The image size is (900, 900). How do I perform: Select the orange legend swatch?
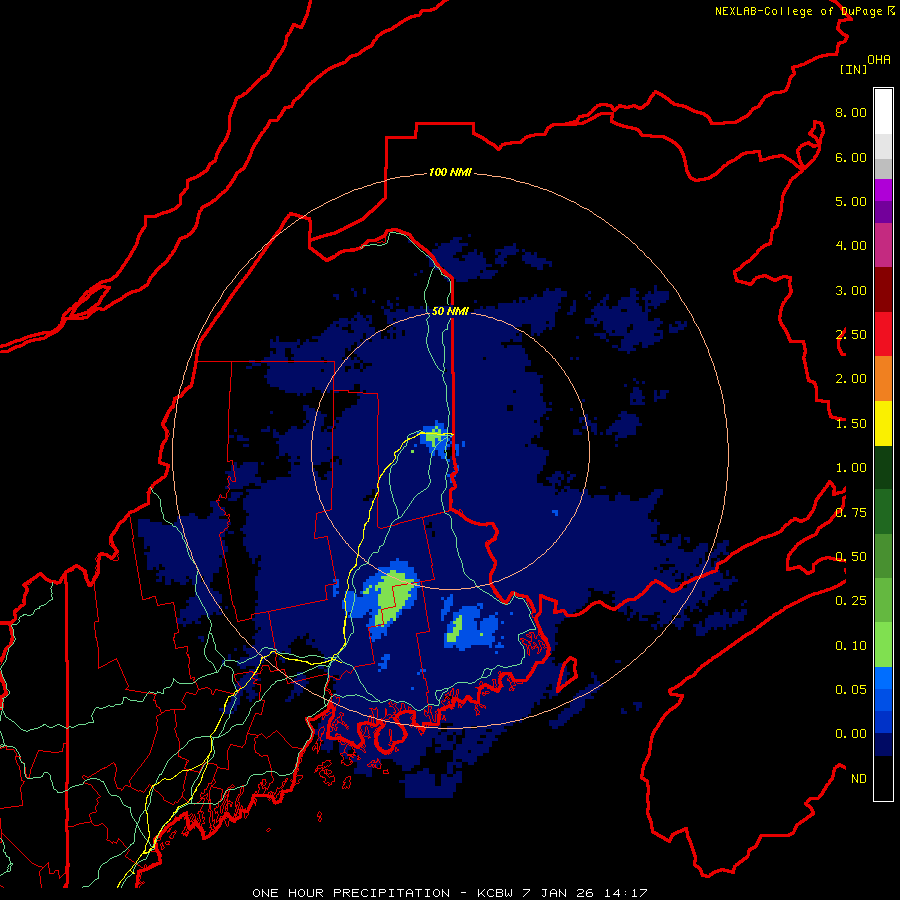883,379
